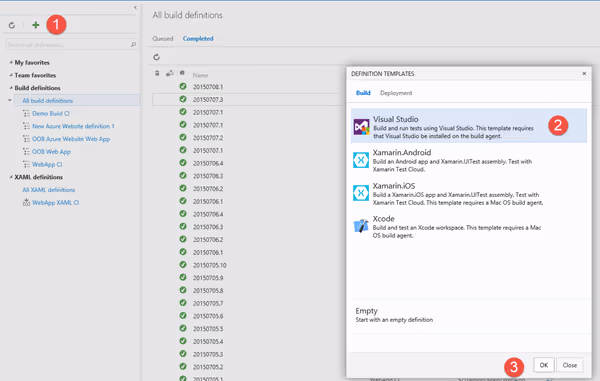
Task: Open build 20150705.3
Action: 208,354
